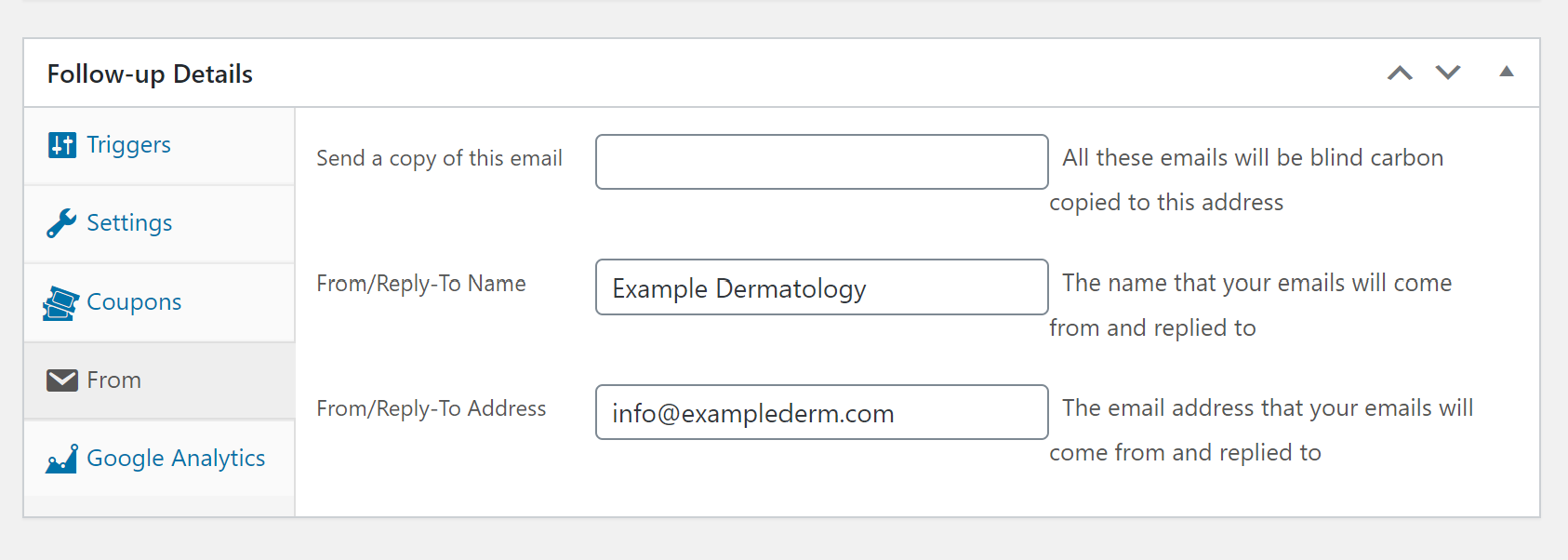Open the Triggers tab
Screen dimensions: 1568x560
128,145
